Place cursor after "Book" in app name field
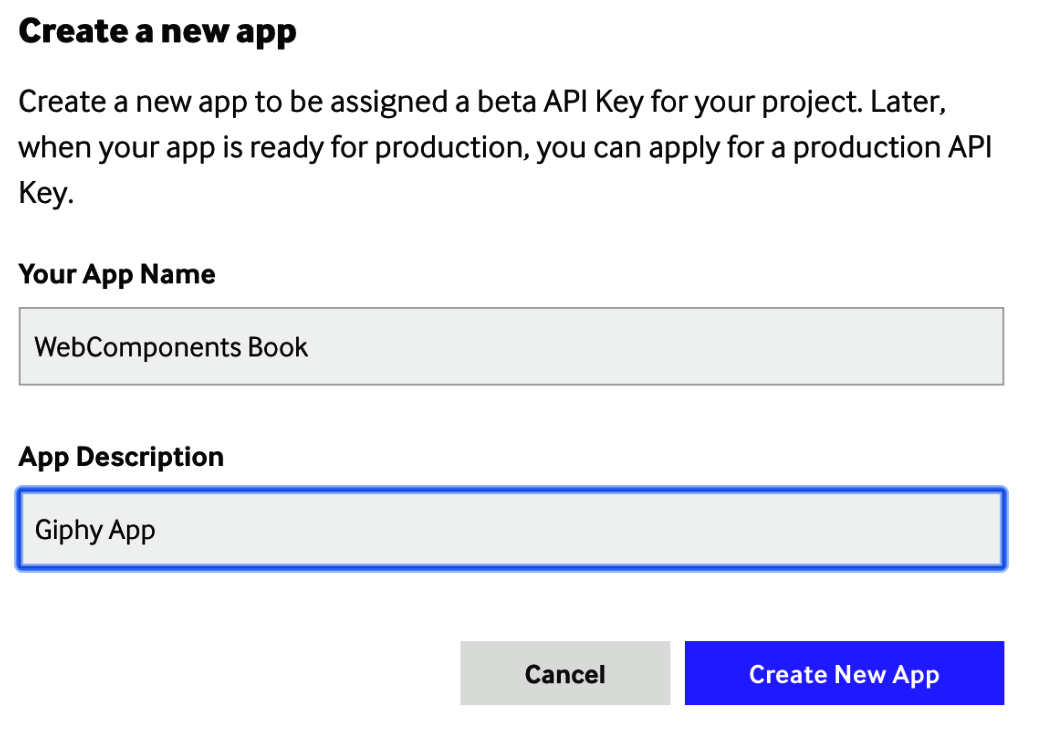The width and height of the screenshot is (1037, 737). tap(310, 347)
